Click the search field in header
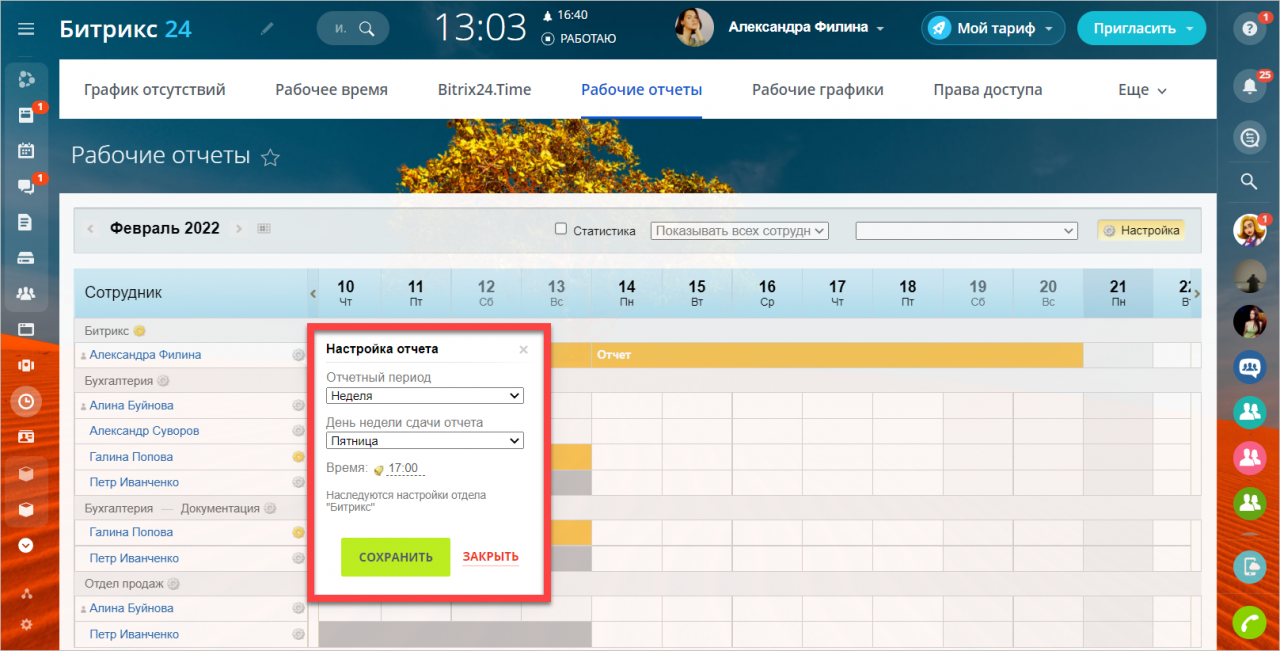This screenshot has width=1280, height=651. pyautogui.click(x=352, y=28)
